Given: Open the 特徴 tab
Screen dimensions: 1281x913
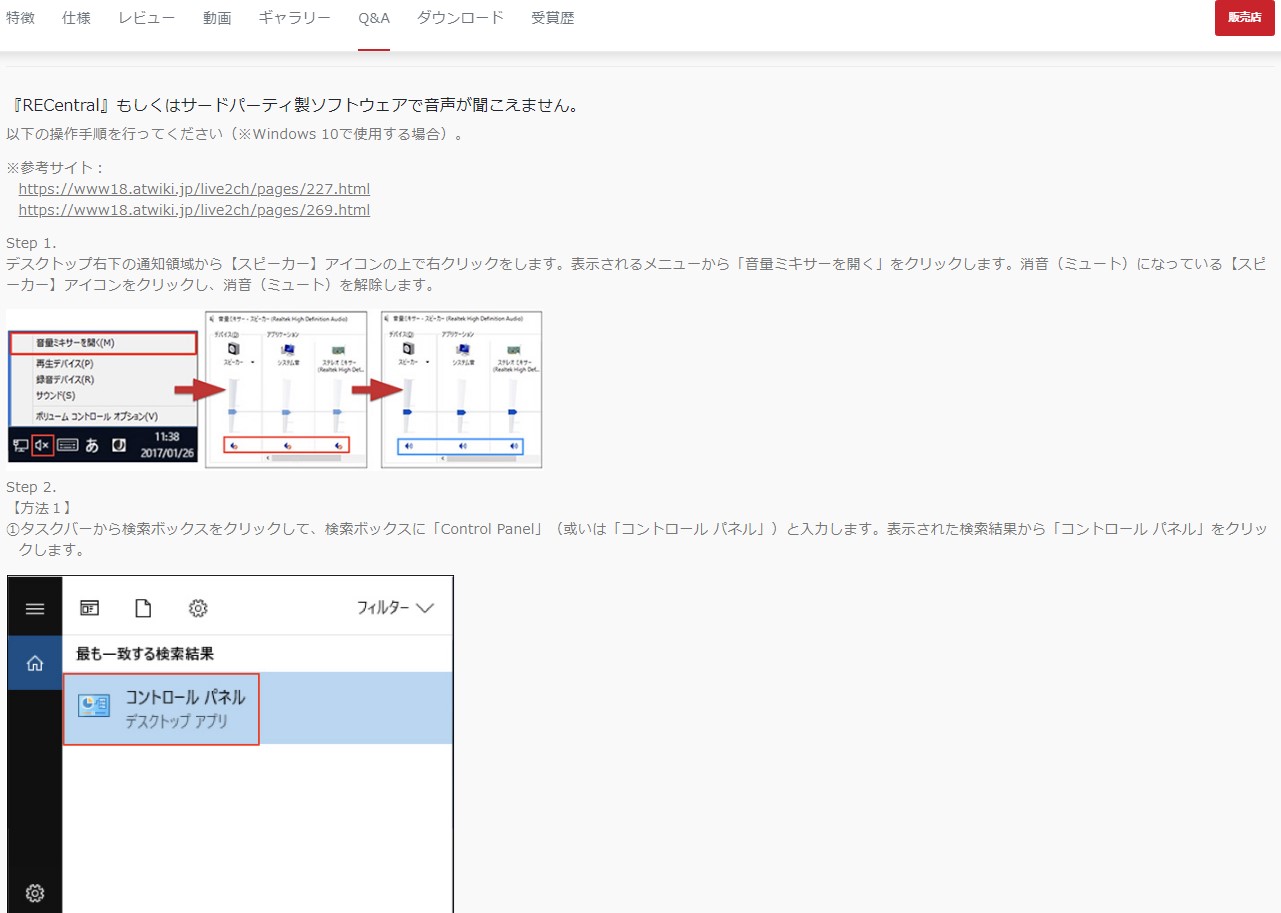Looking at the screenshot, I should point(20,18).
